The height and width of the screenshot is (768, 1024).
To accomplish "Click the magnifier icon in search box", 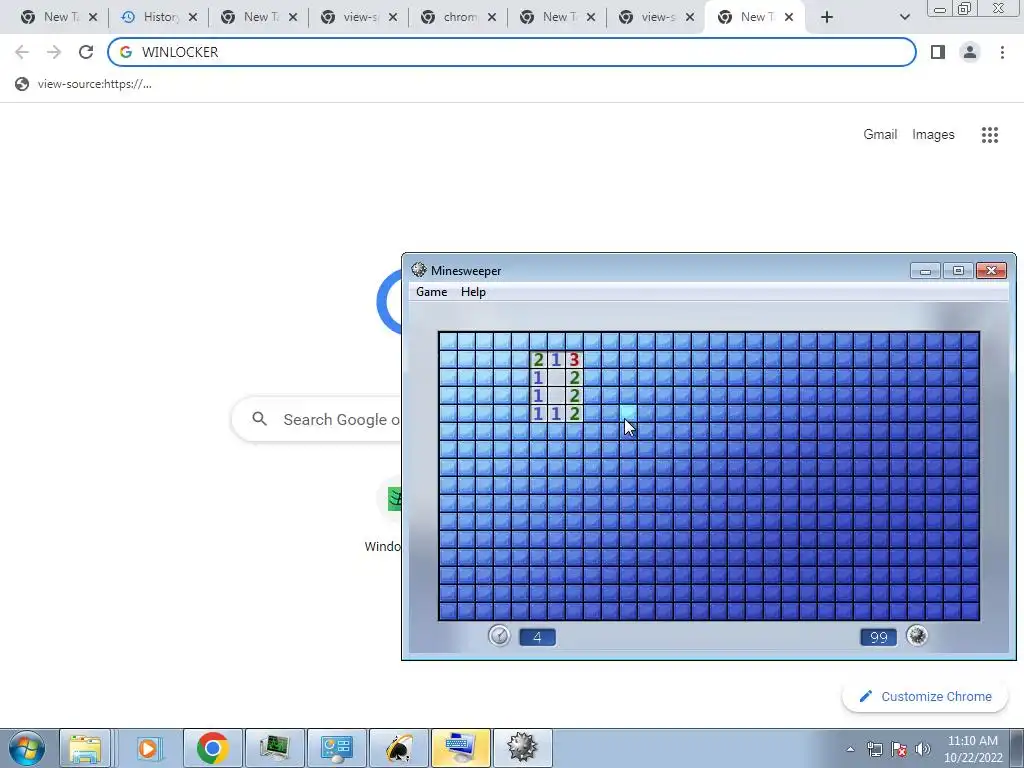I will pos(259,419).
